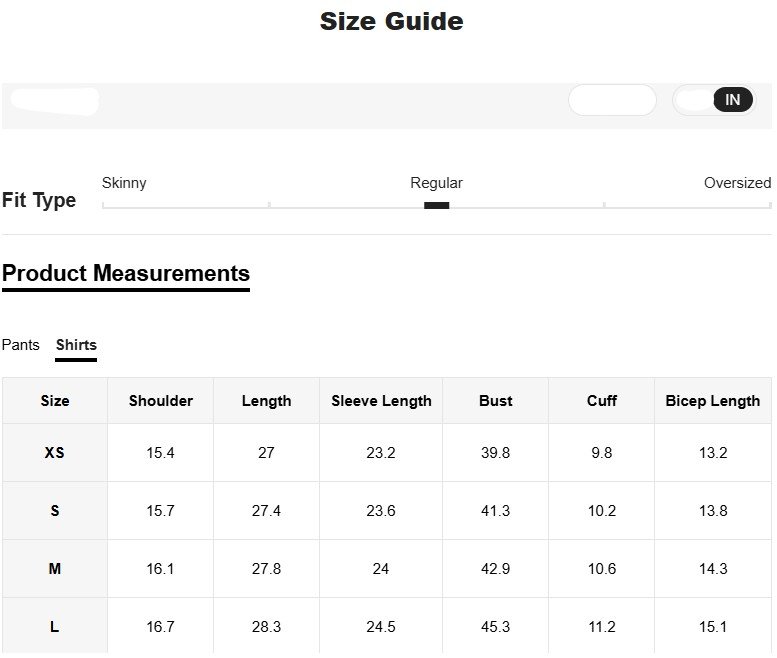The width and height of the screenshot is (777, 658).
Task: Click the S row Bust value 41.3
Action: coord(495,511)
